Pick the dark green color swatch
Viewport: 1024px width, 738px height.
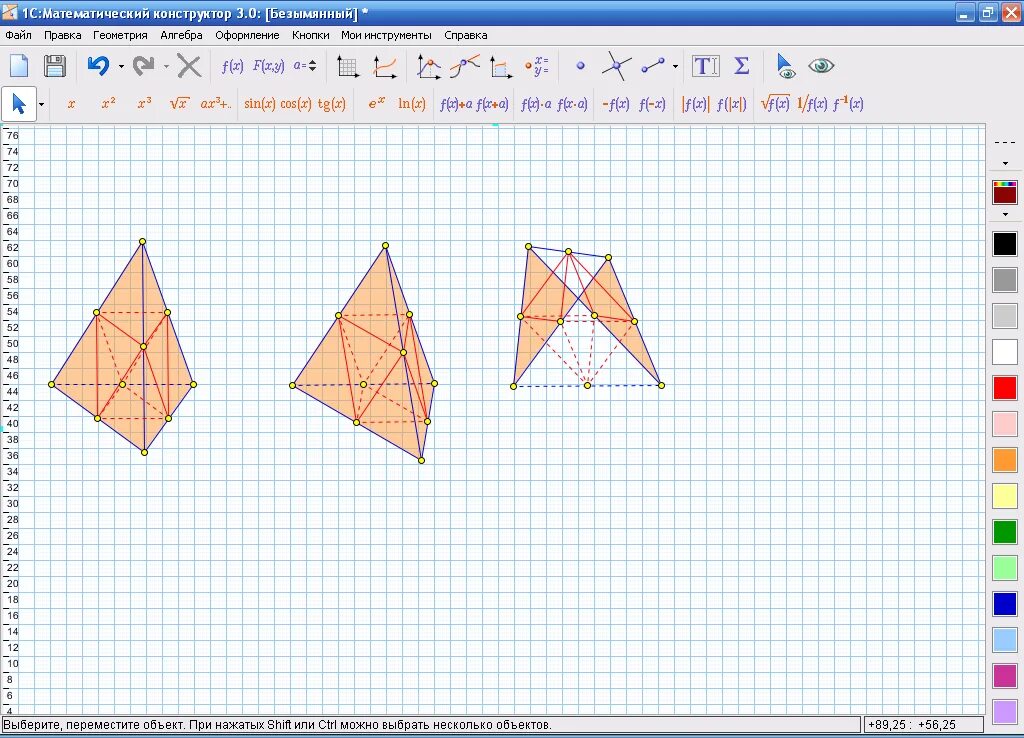(x=1005, y=532)
